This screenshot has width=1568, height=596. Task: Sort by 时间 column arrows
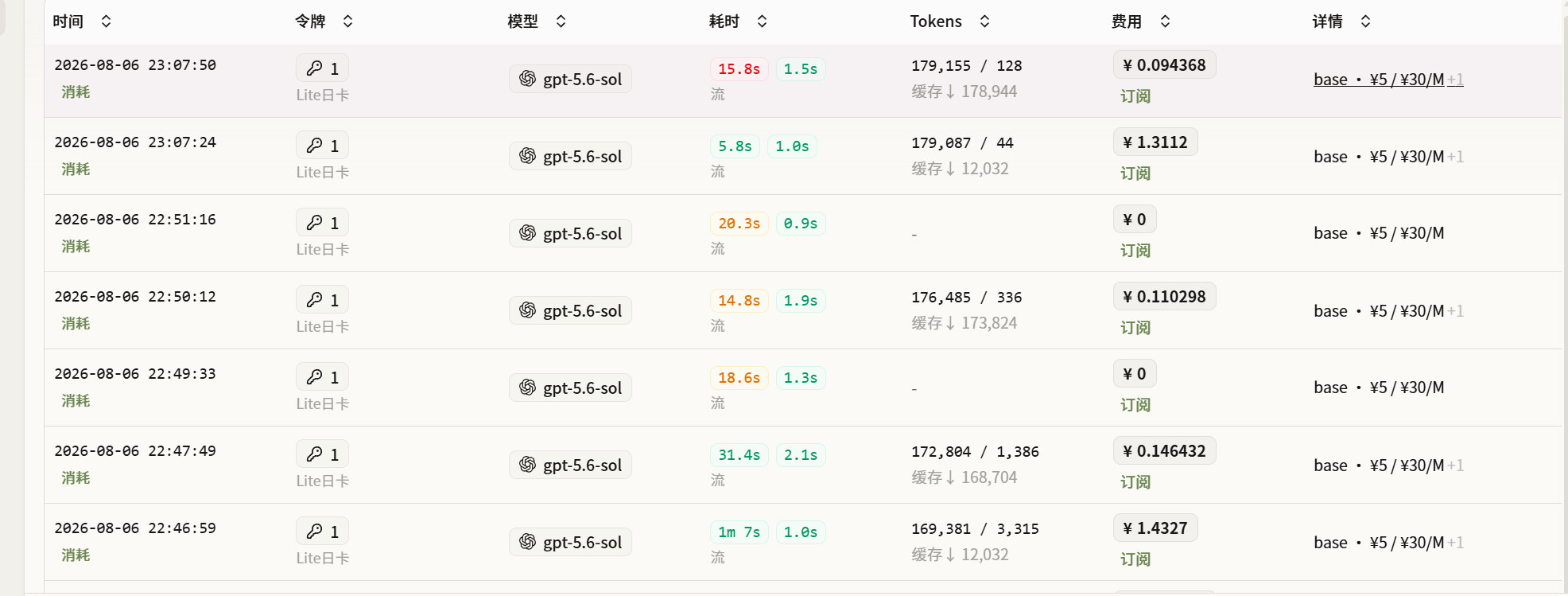(x=106, y=21)
